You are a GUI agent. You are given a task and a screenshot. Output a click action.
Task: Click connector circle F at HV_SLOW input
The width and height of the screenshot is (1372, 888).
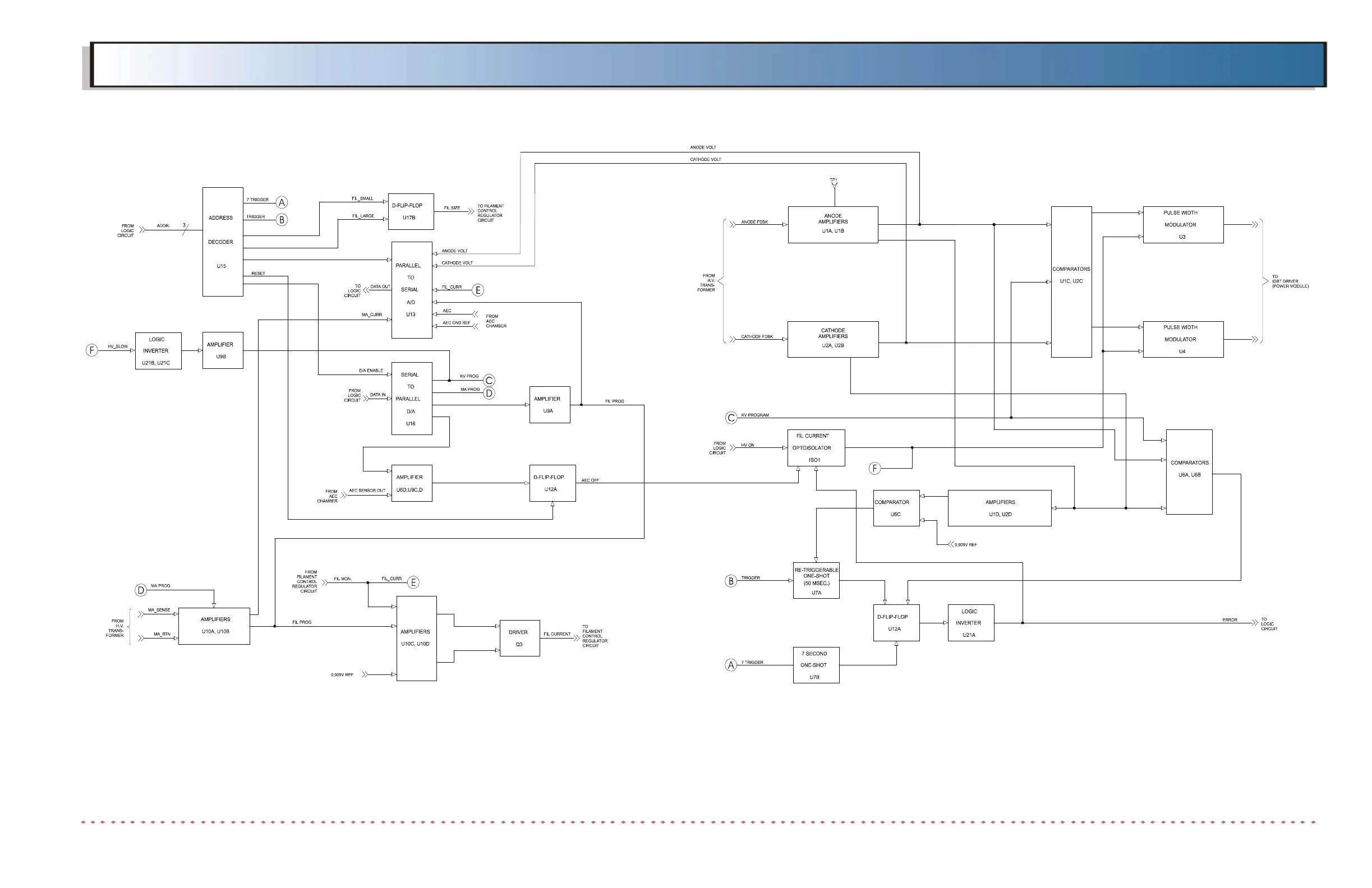click(91, 350)
